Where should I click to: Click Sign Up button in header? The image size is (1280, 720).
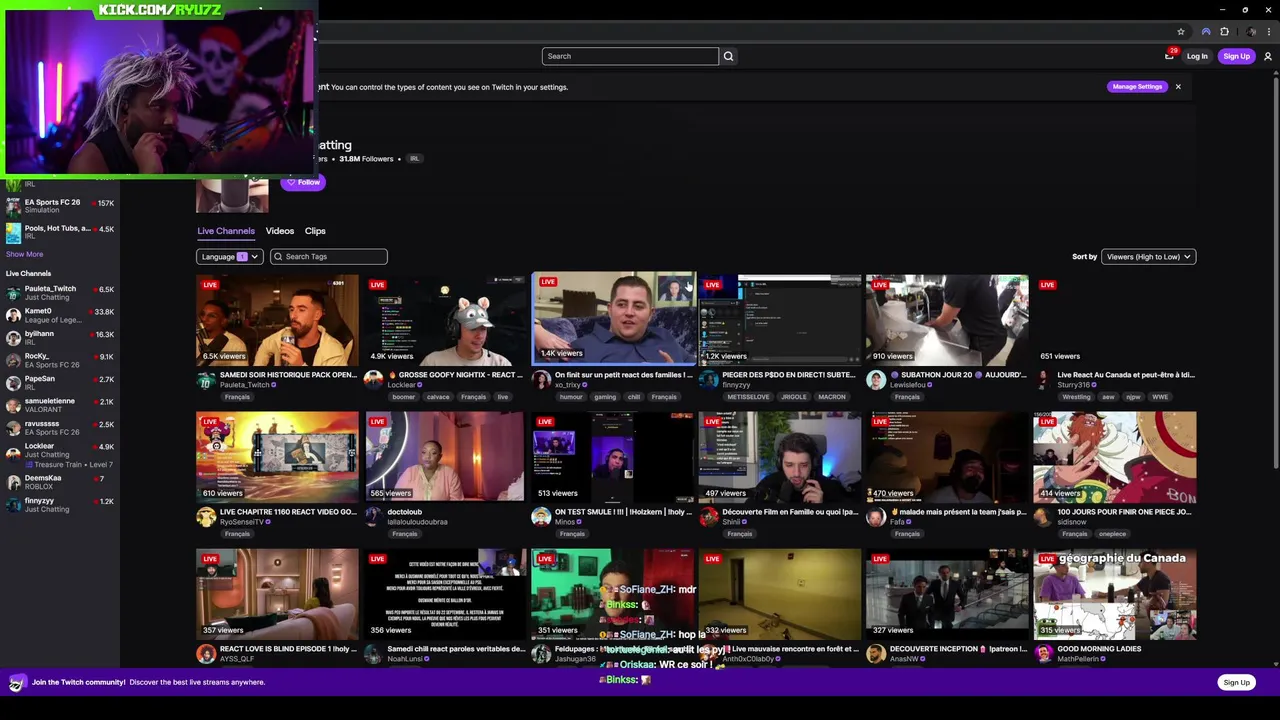[x=1236, y=56]
